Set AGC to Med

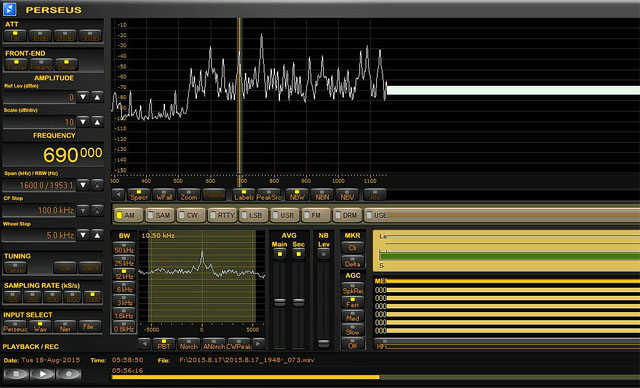point(353,316)
